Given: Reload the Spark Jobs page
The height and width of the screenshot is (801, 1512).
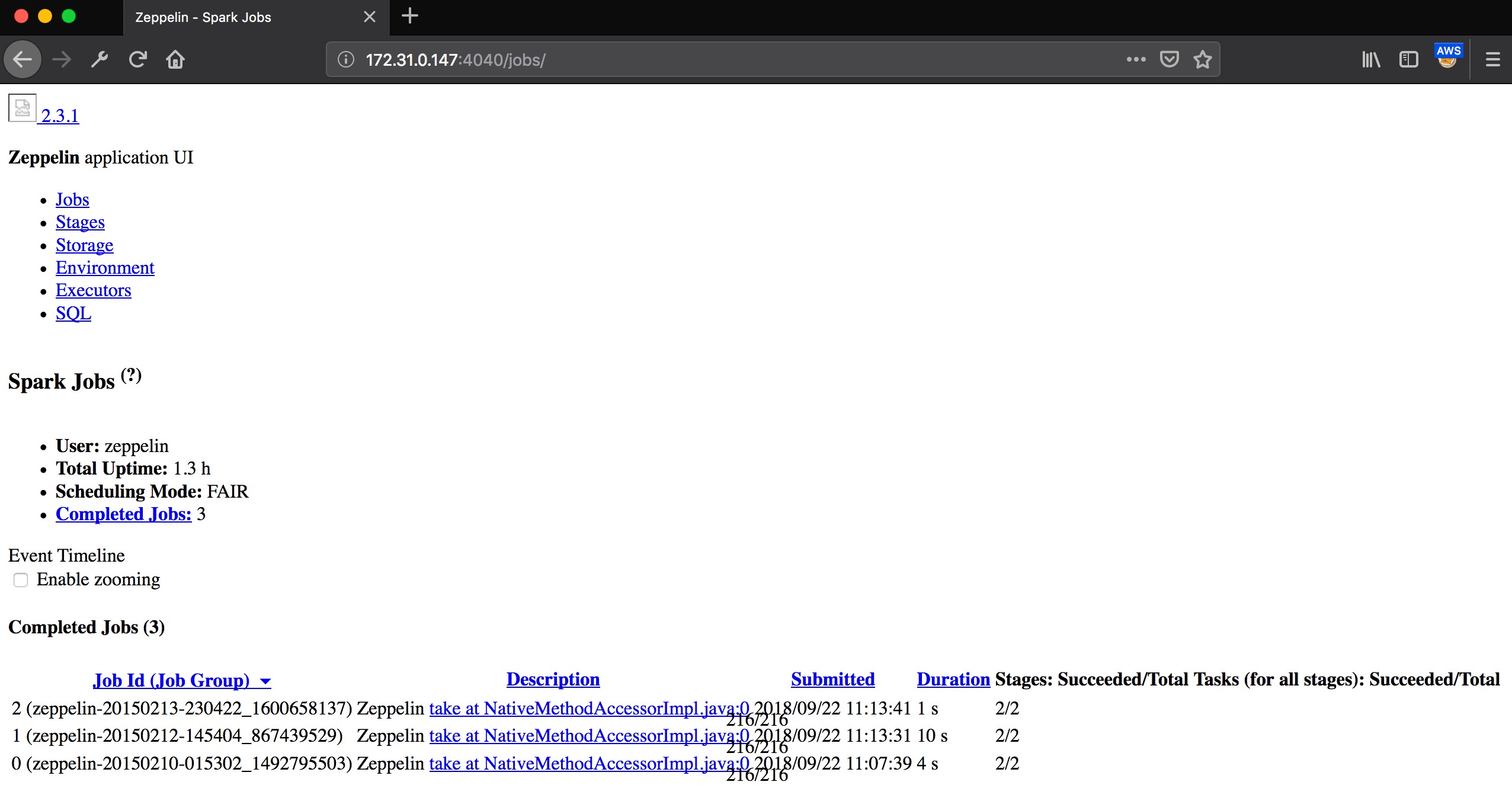Looking at the screenshot, I should (x=138, y=59).
